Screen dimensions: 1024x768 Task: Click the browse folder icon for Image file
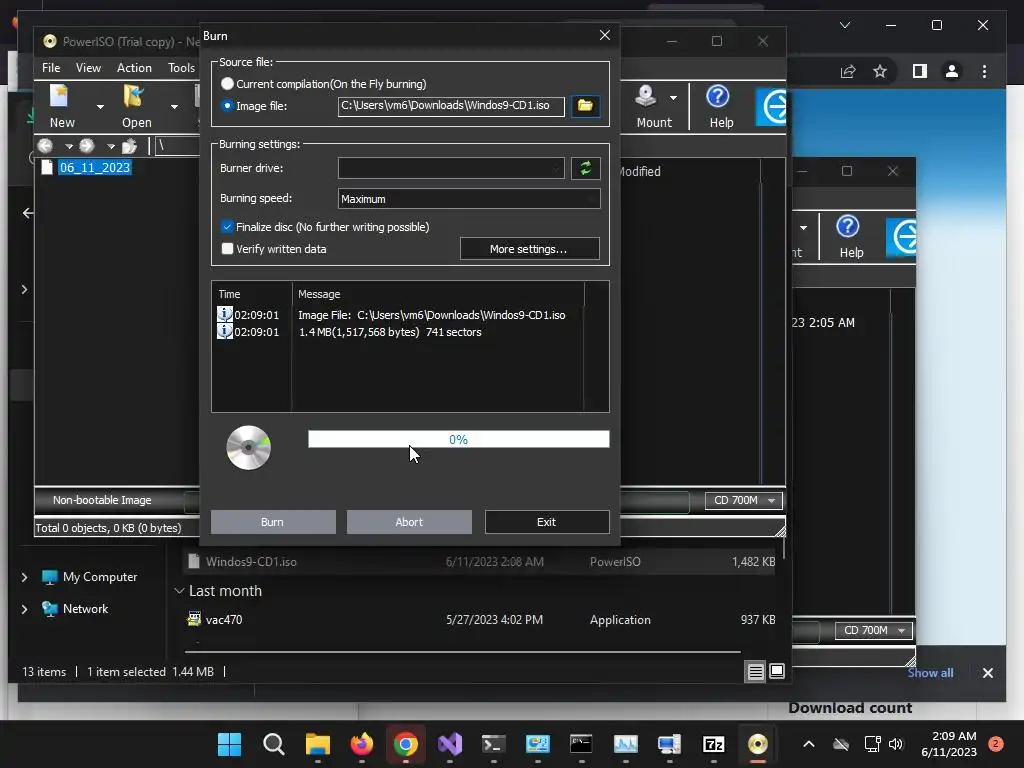[x=585, y=106]
